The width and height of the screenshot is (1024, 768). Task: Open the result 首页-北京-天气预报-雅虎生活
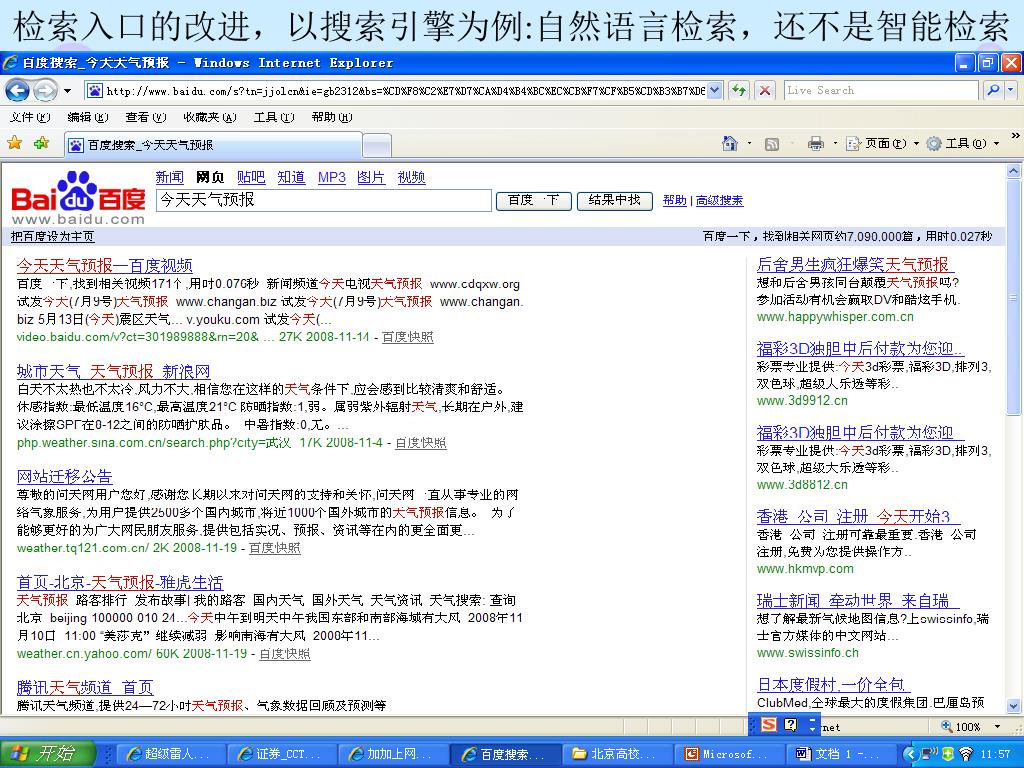(120, 582)
